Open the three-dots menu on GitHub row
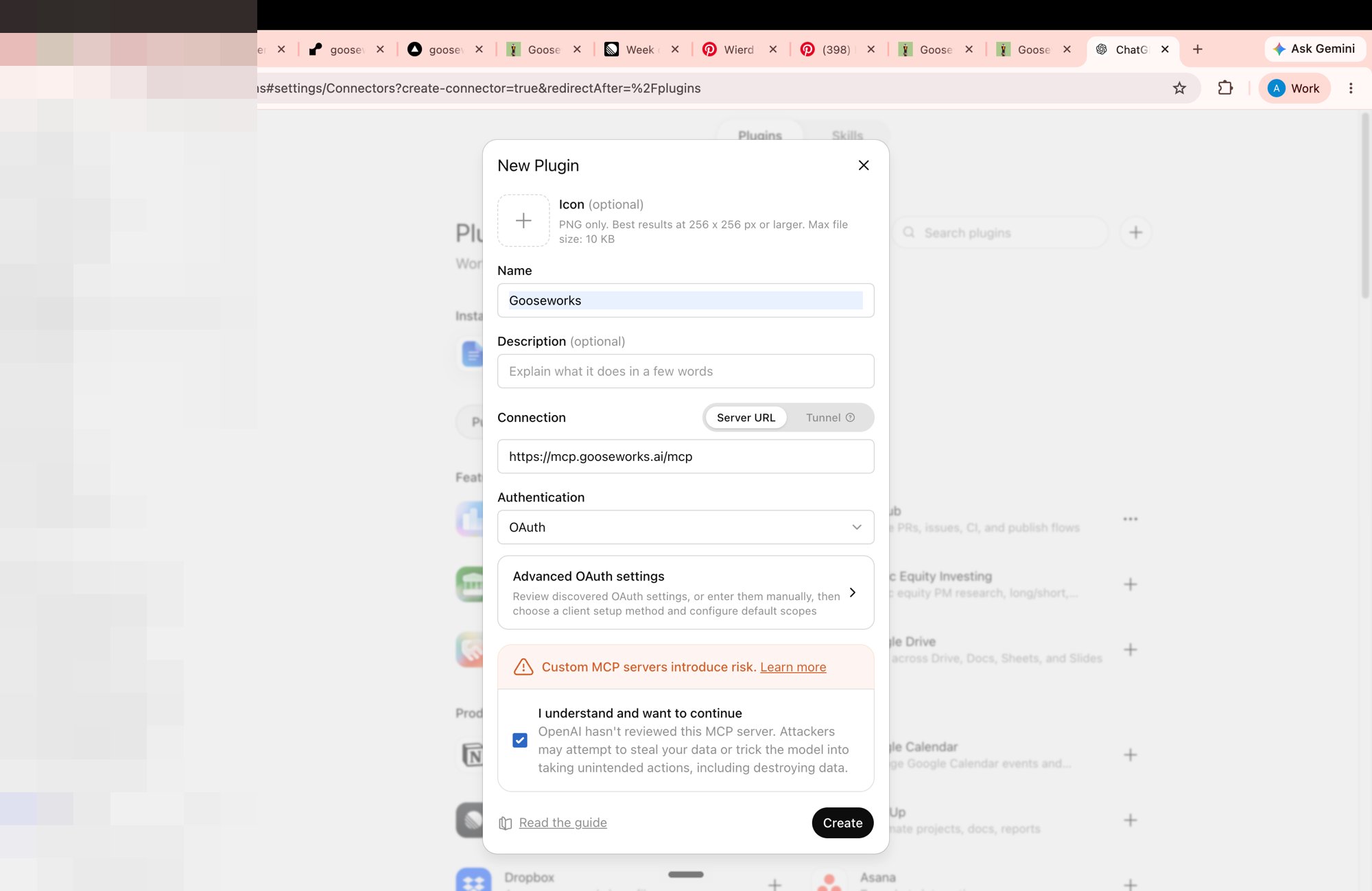 pyautogui.click(x=1131, y=519)
